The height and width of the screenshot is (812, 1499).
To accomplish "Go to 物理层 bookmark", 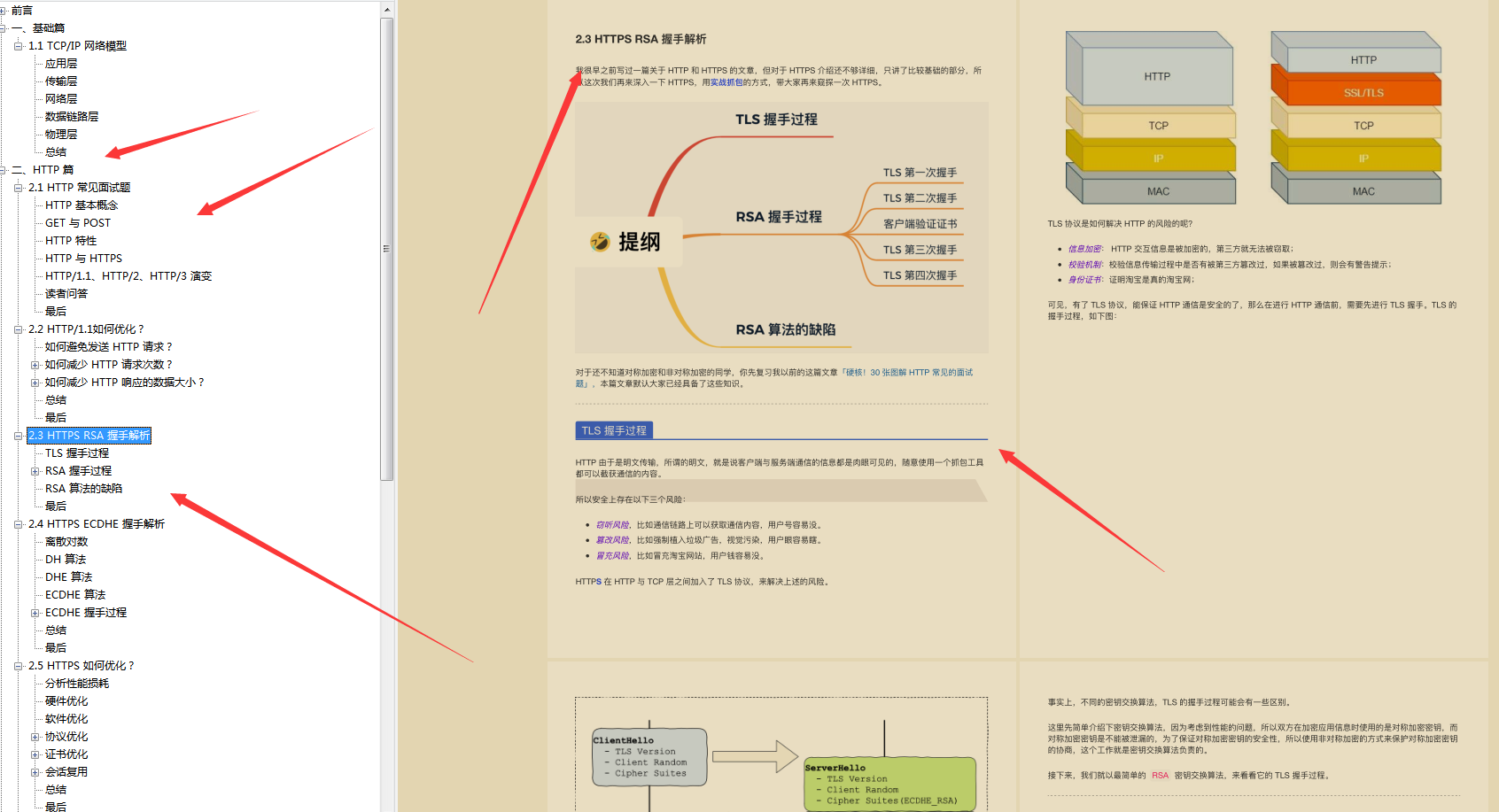I will (x=61, y=135).
